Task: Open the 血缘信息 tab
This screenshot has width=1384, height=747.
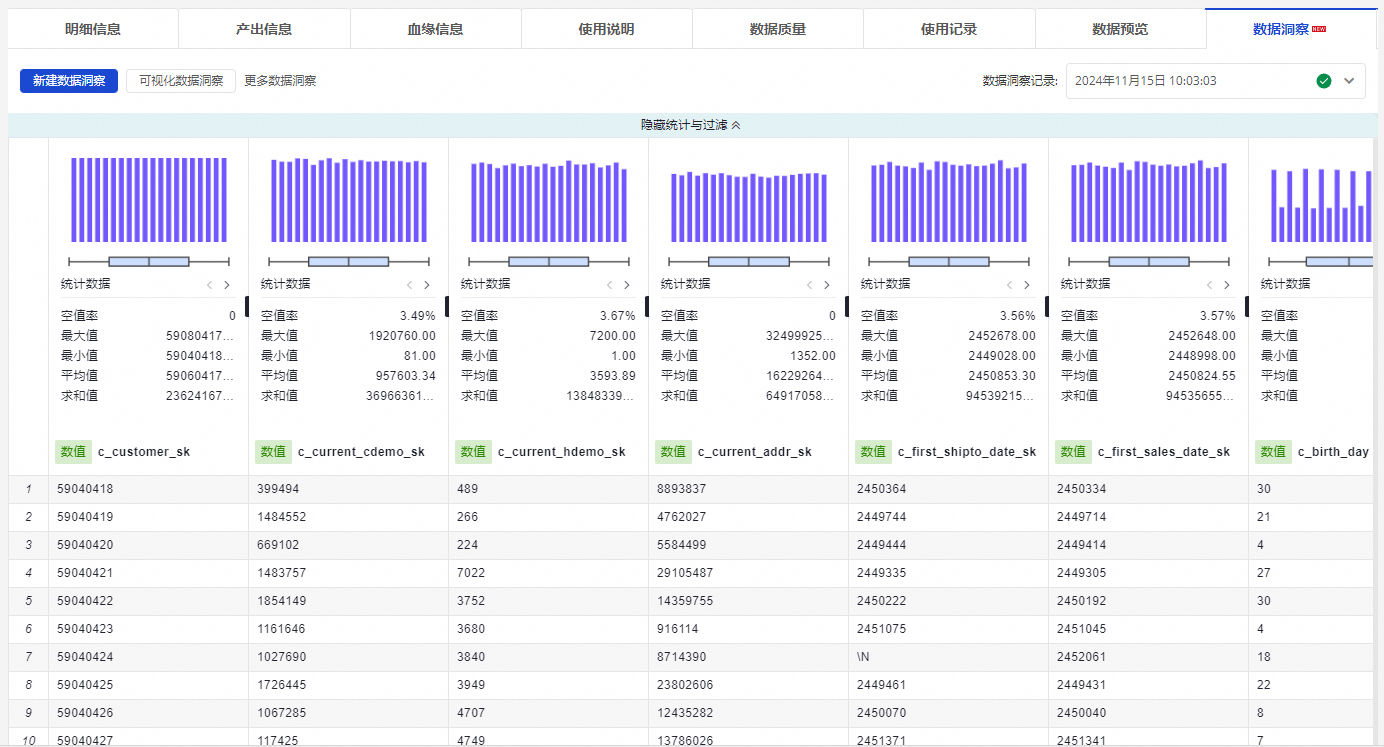Action: [x=435, y=29]
